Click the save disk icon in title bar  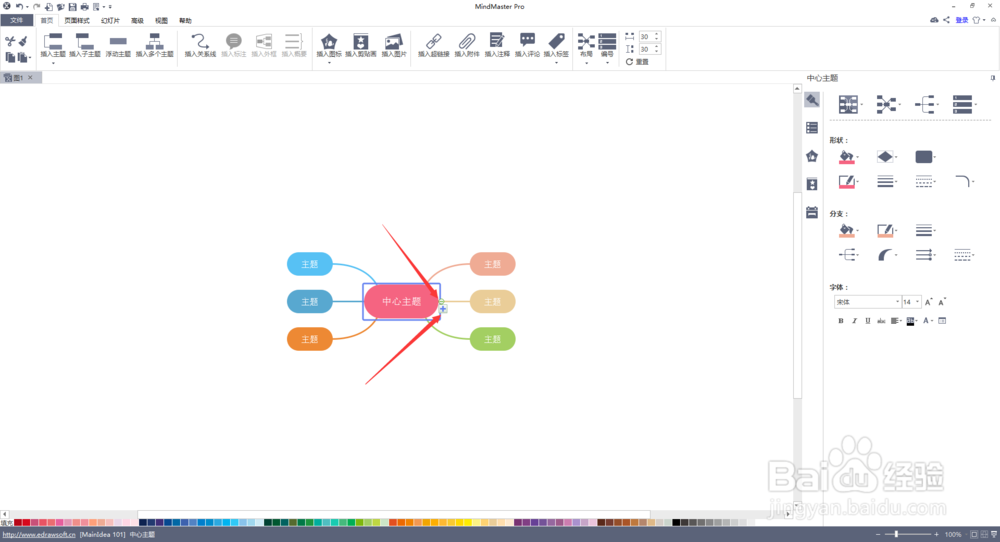[x=72, y=6]
